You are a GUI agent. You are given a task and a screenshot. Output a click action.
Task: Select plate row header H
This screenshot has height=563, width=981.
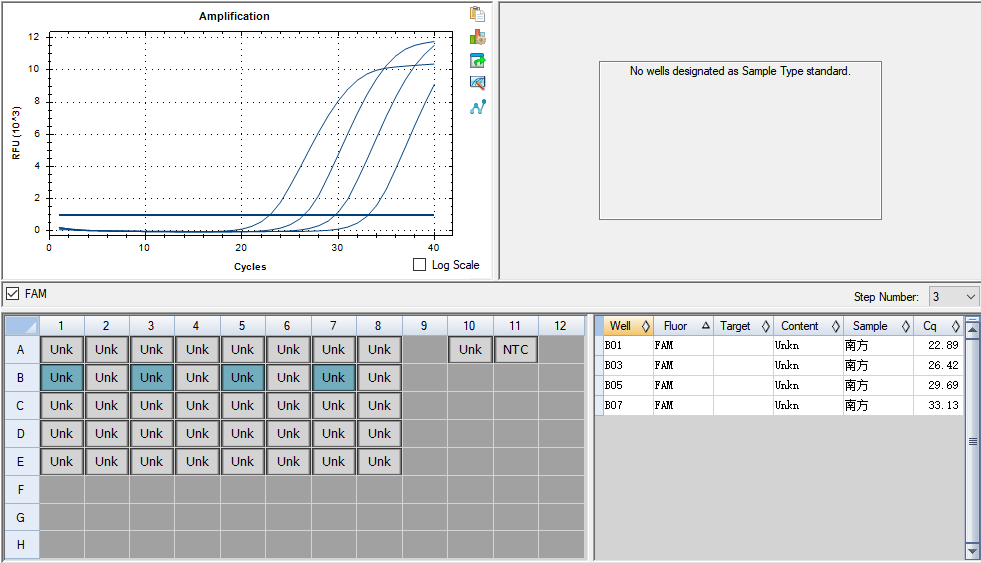[21, 545]
